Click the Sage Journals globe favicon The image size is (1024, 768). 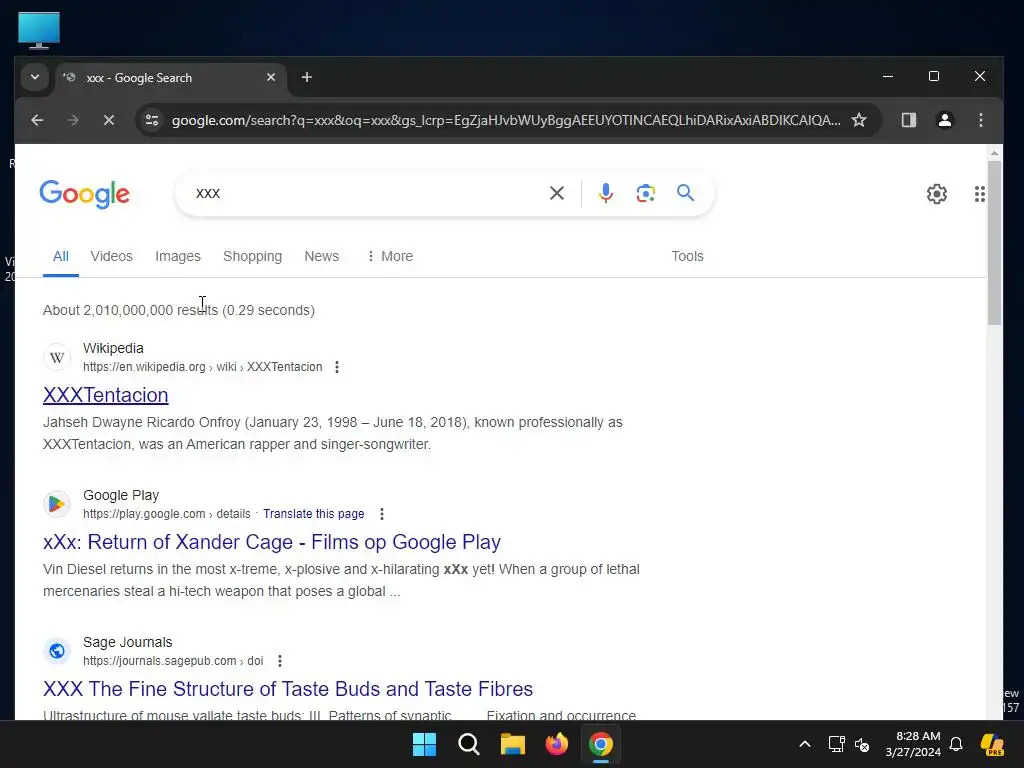tap(57, 651)
